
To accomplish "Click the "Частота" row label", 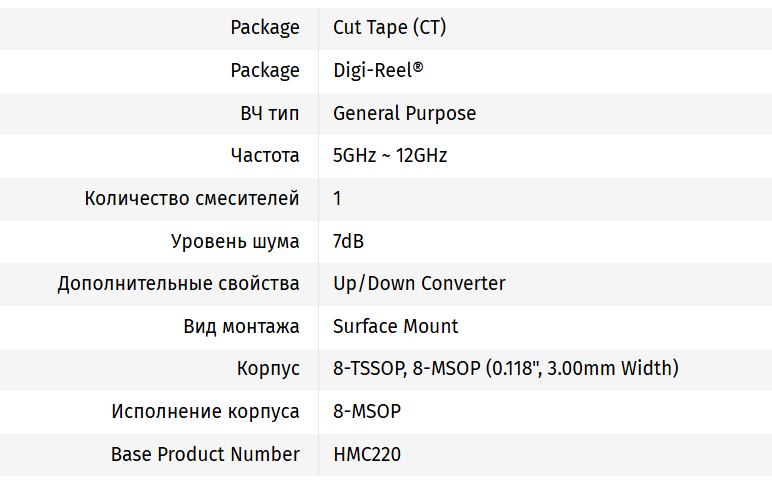I will (x=264, y=156).
